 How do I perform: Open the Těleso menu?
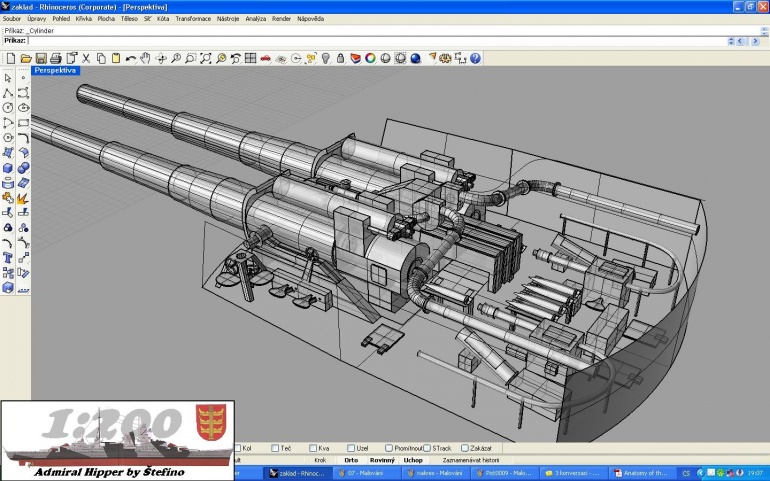pyautogui.click(x=129, y=19)
